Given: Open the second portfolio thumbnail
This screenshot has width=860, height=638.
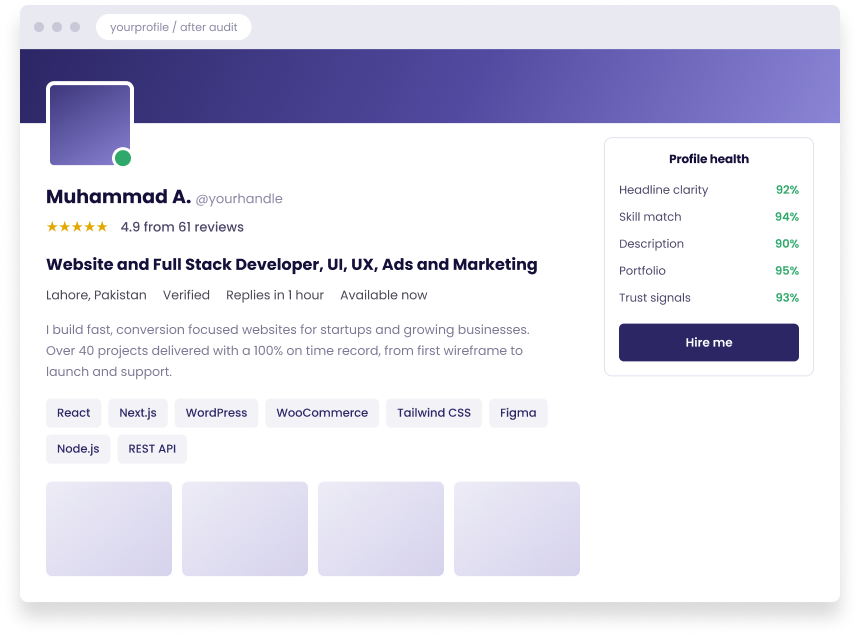Looking at the screenshot, I should 245,529.
